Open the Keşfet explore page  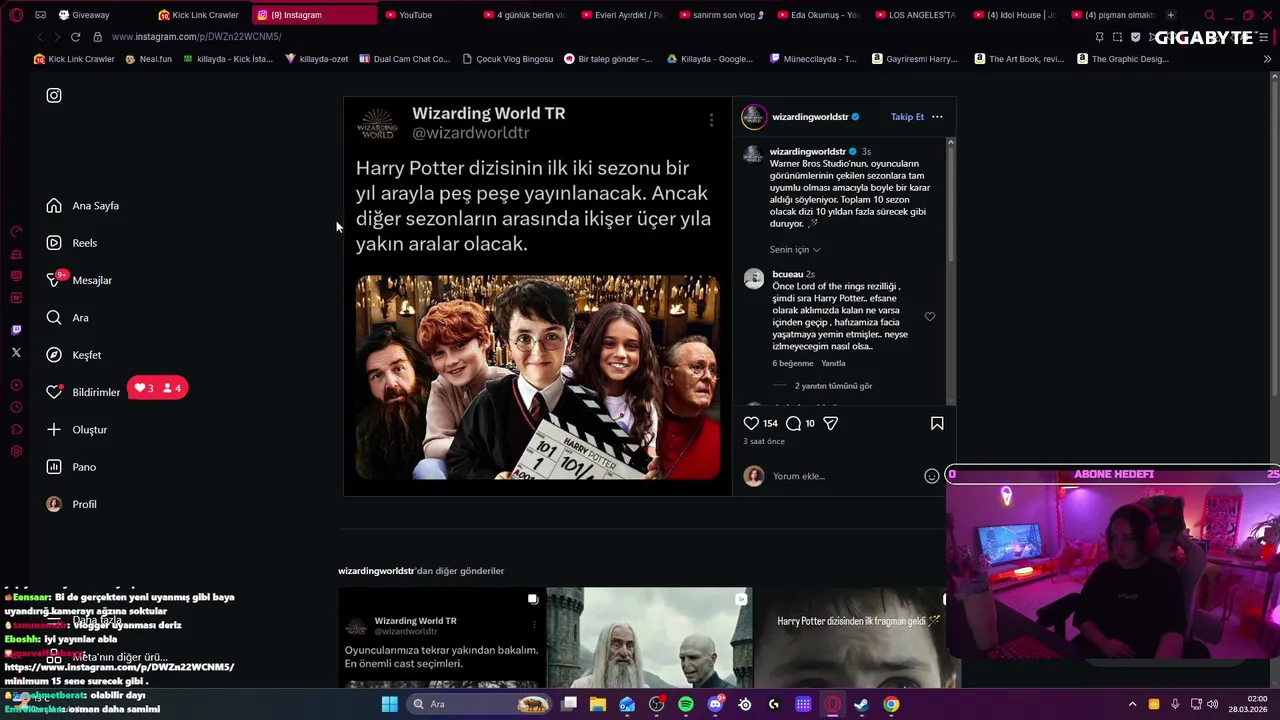tap(74, 355)
